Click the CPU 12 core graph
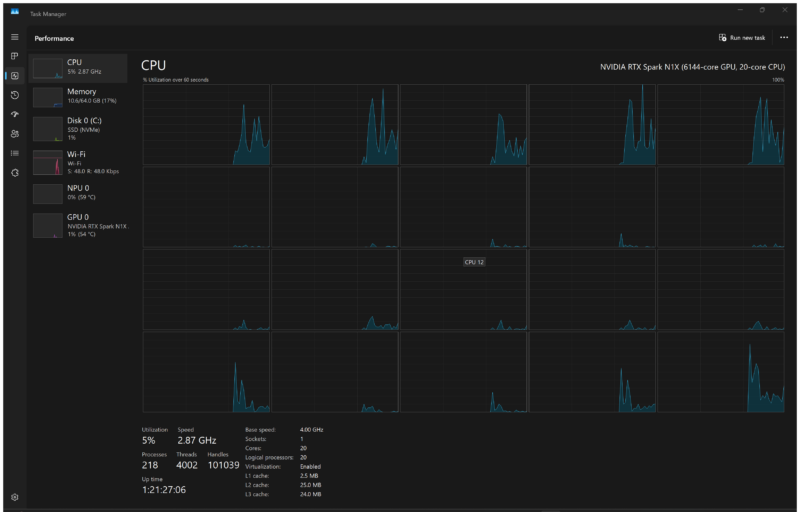 tap(463, 290)
